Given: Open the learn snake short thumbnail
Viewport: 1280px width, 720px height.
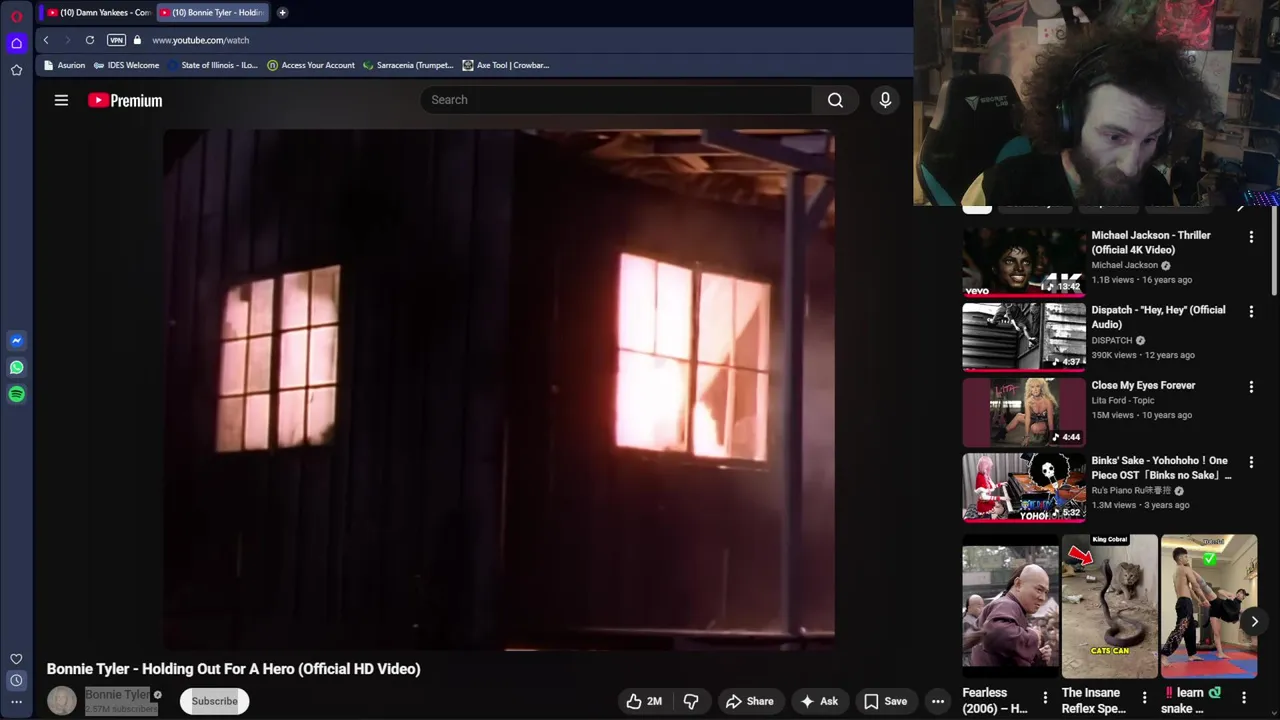Looking at the screenshot, I should click(x=1209, y=607).
